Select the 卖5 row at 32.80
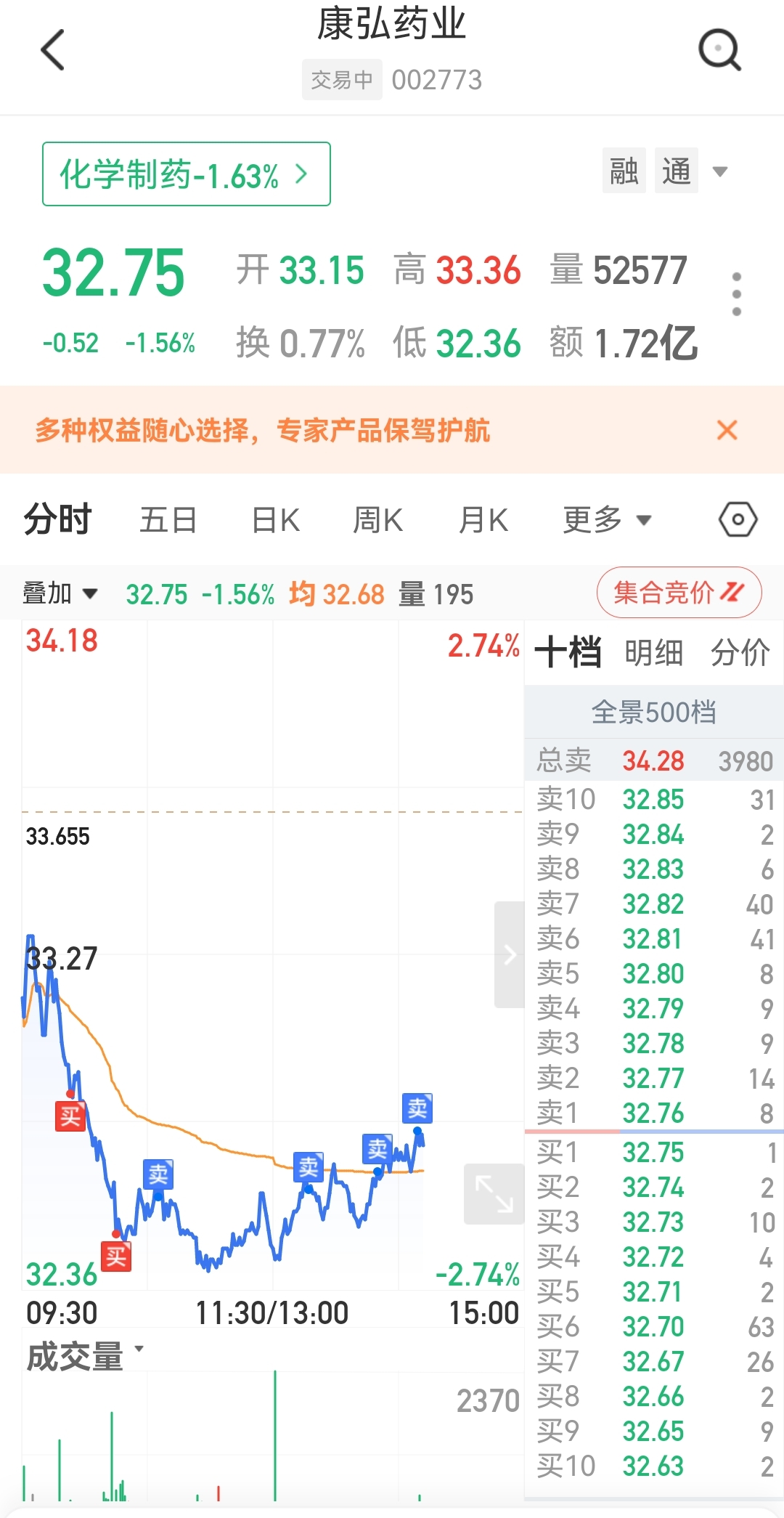Screen dimensions: 784x1518 [654, 973]
